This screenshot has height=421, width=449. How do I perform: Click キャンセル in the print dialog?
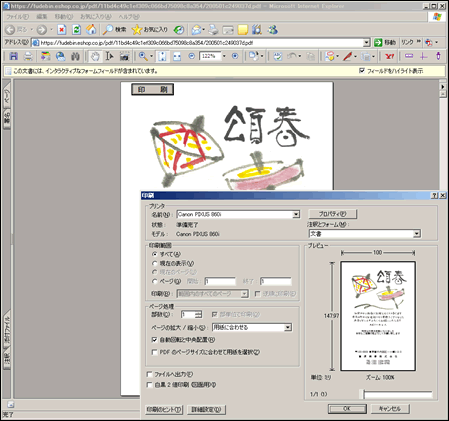pyautogui.click(x=390, y=409)
